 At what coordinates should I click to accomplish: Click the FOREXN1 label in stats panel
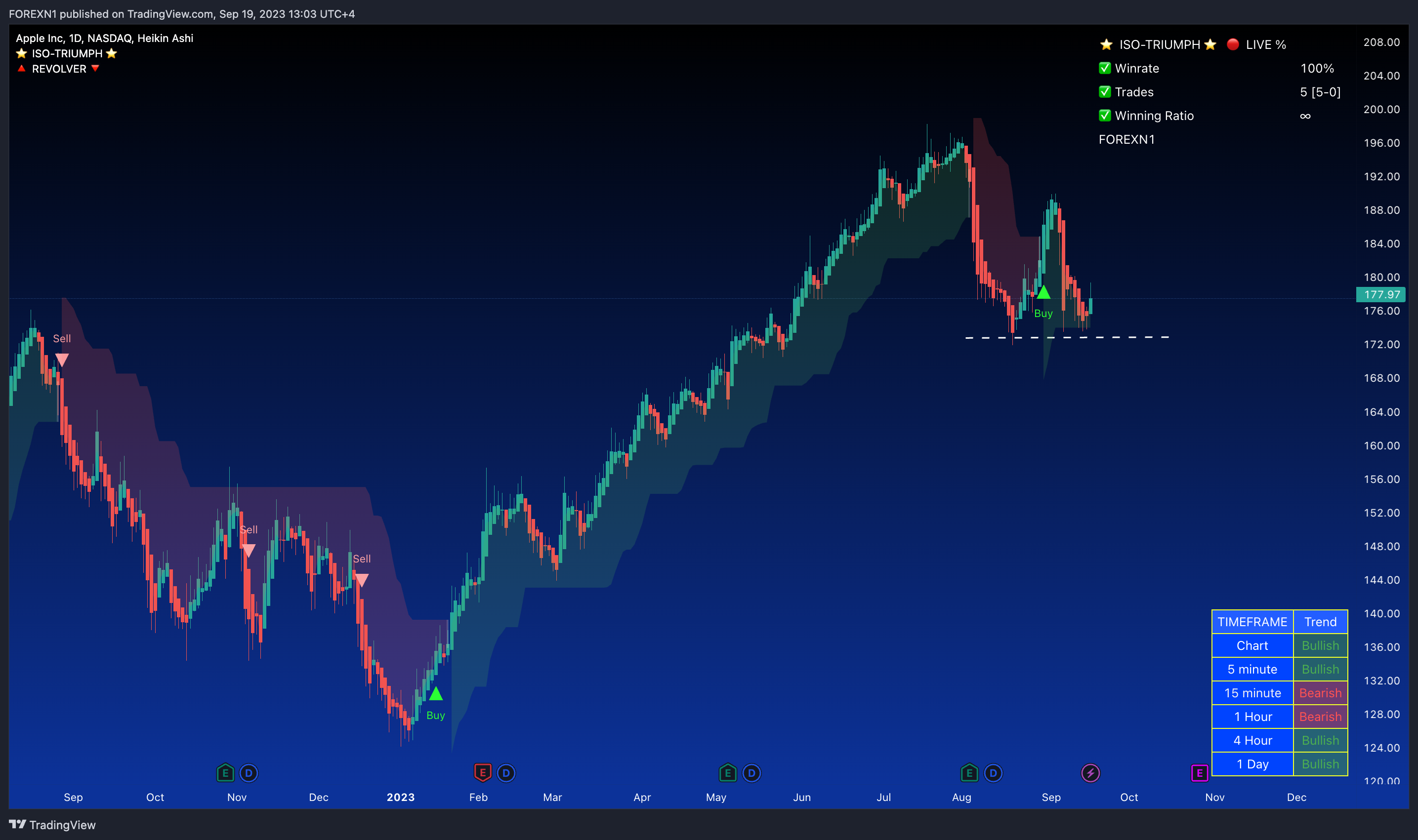pos(1126,139)
